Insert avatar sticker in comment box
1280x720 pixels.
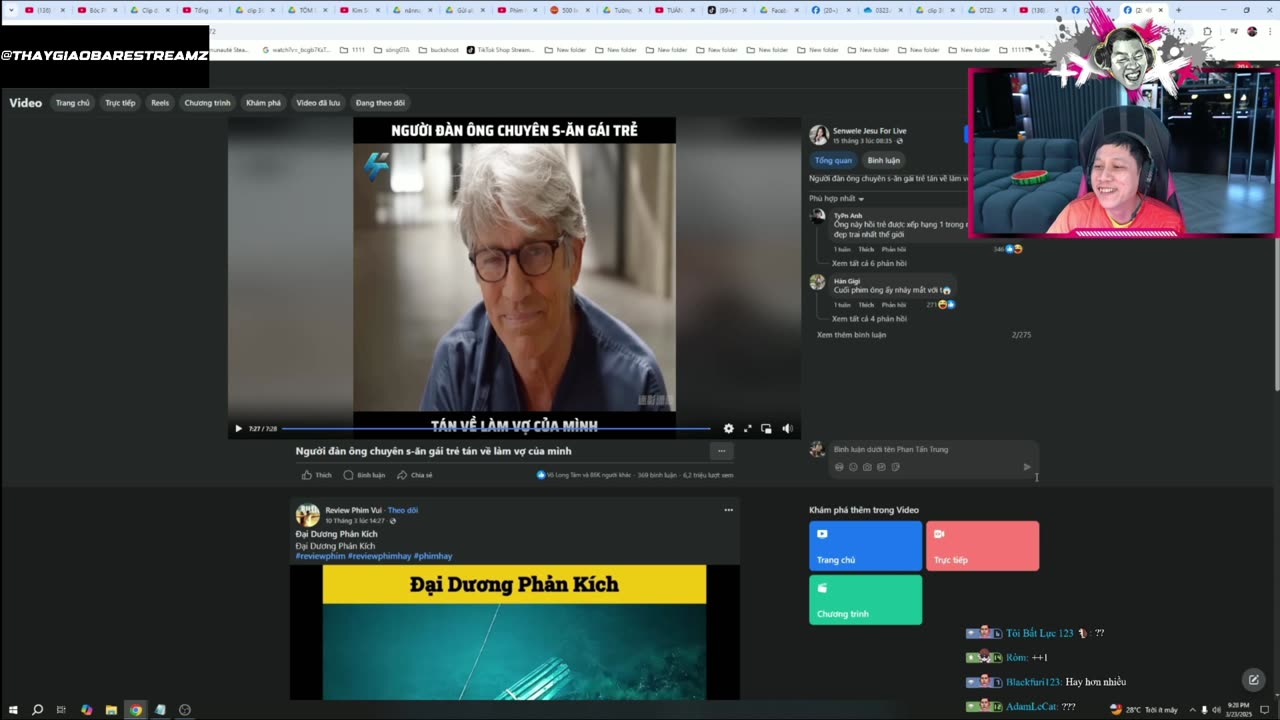[x=839, y=467]
